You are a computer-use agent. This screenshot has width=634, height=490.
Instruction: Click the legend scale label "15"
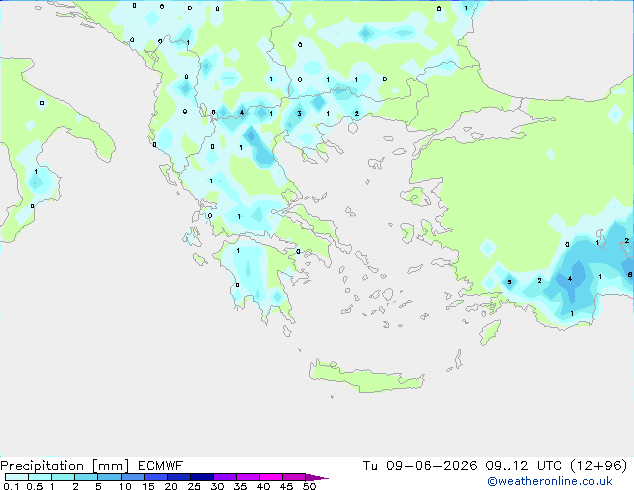pos(148,486)
